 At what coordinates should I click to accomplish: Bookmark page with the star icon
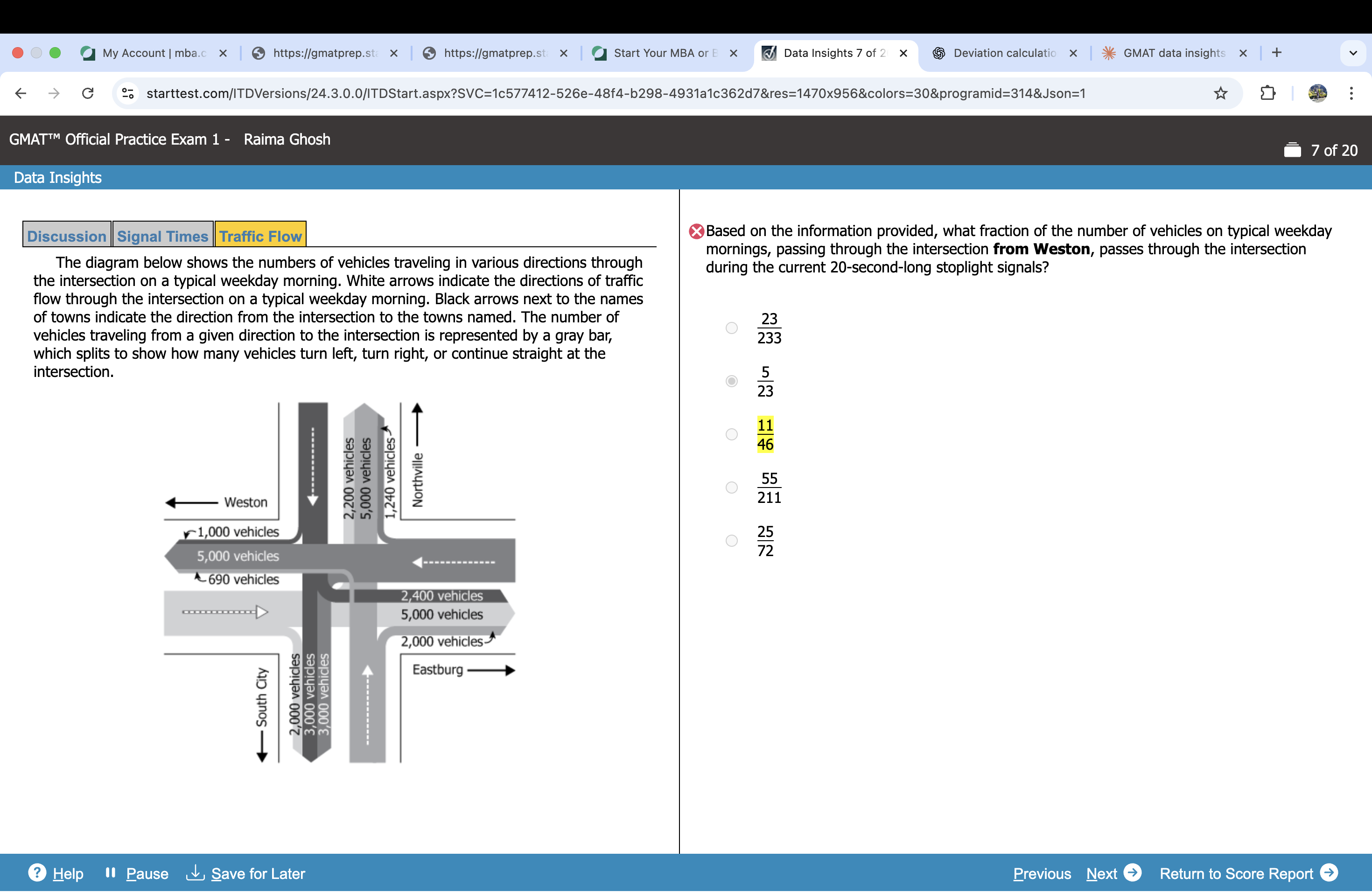tap(1220, 93)
